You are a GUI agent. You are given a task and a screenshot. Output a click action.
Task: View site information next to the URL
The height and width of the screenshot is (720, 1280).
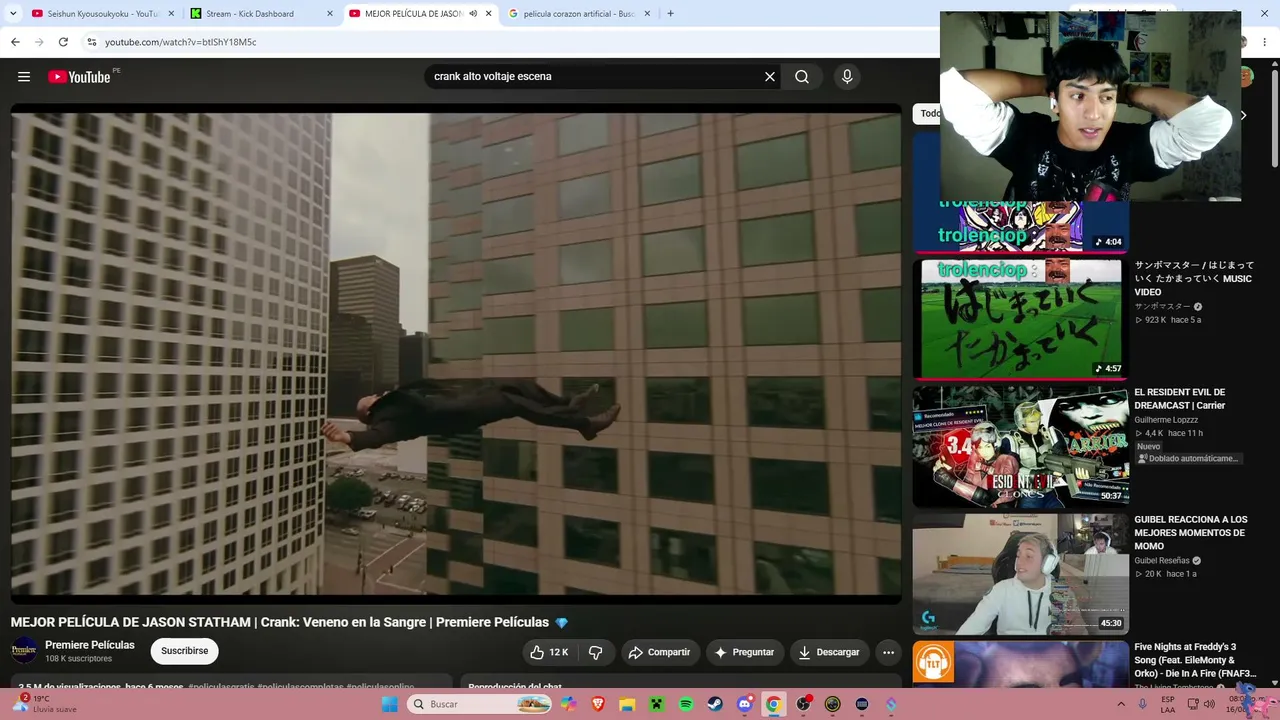pyautogui.click(x=92, y=42)
